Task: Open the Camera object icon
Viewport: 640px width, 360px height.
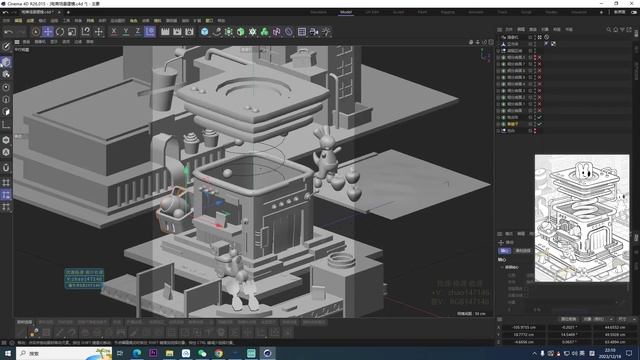Action: pos(314,32)
